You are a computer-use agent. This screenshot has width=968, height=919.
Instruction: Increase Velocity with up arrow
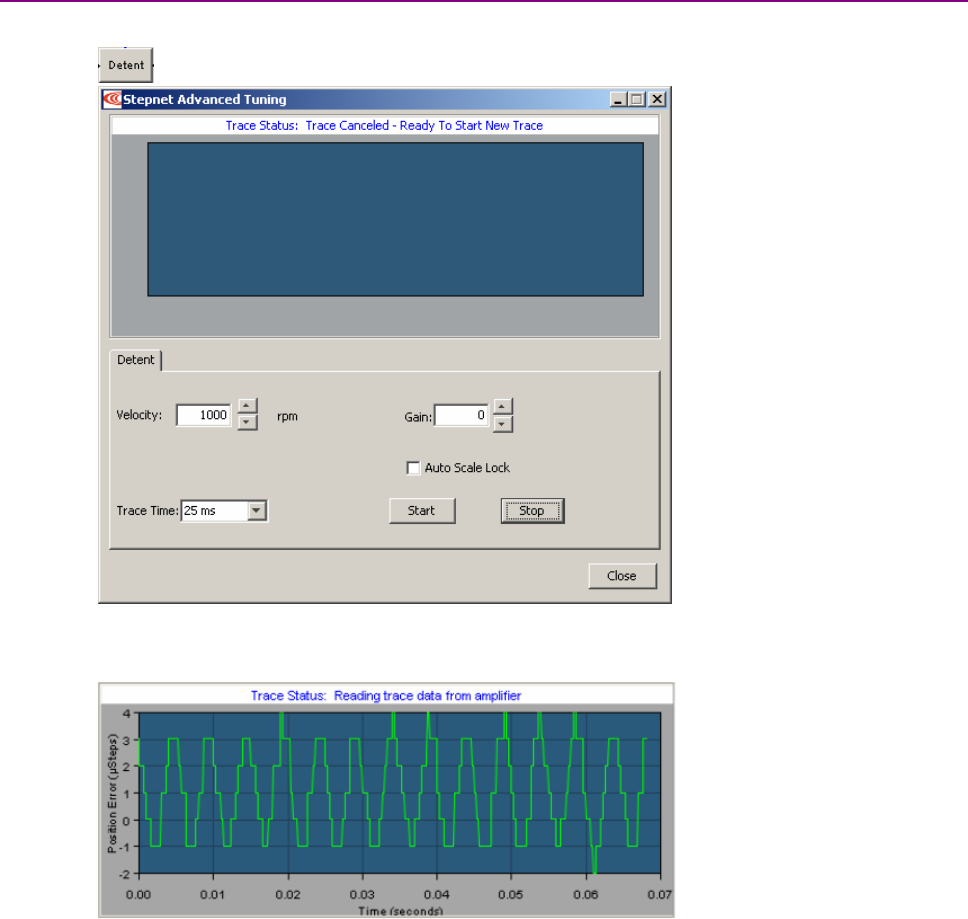click(247, 406)
